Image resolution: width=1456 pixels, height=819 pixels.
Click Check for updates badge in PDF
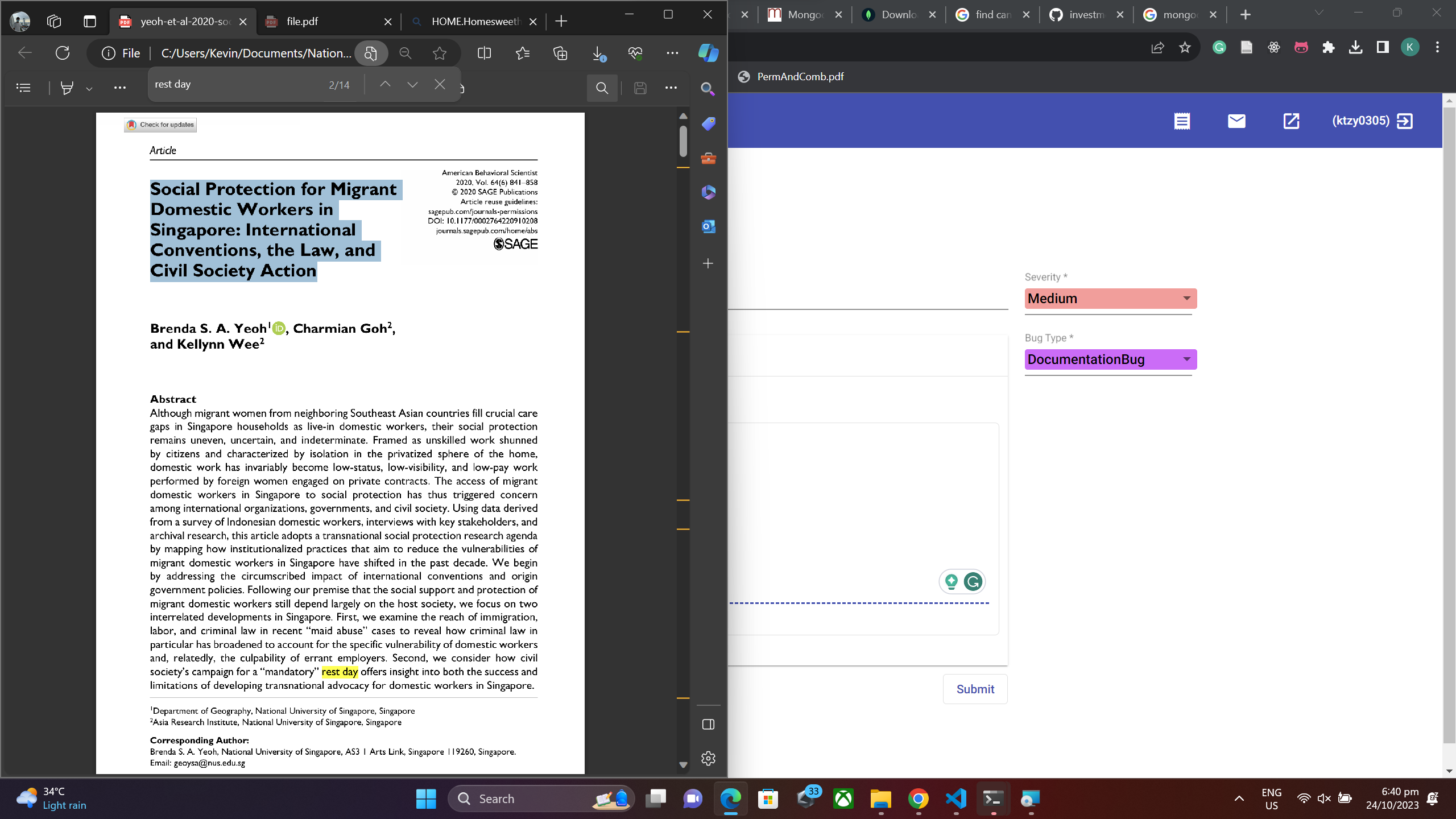pos(160,125)
